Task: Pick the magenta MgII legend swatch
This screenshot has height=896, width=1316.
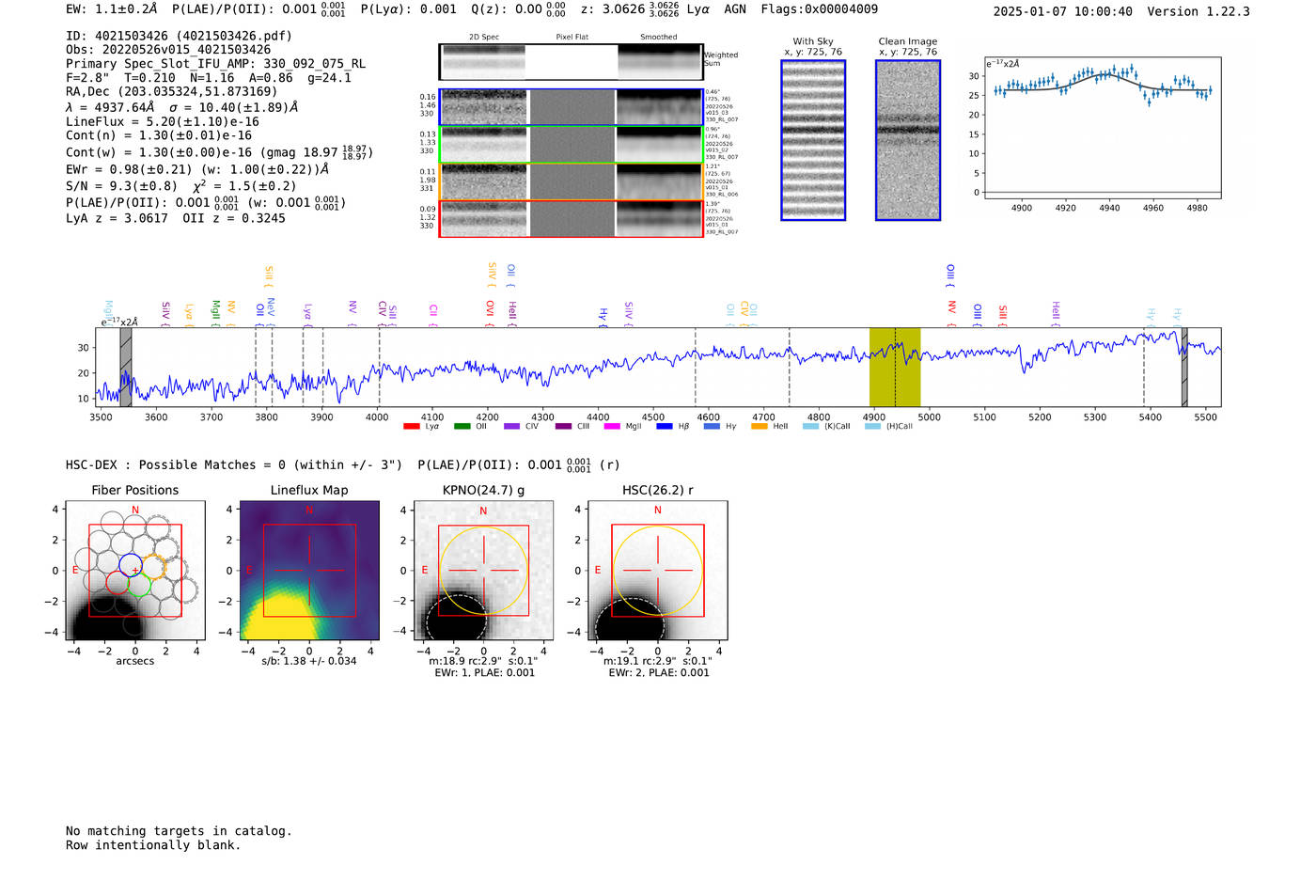Action: [x=612, y=426]
